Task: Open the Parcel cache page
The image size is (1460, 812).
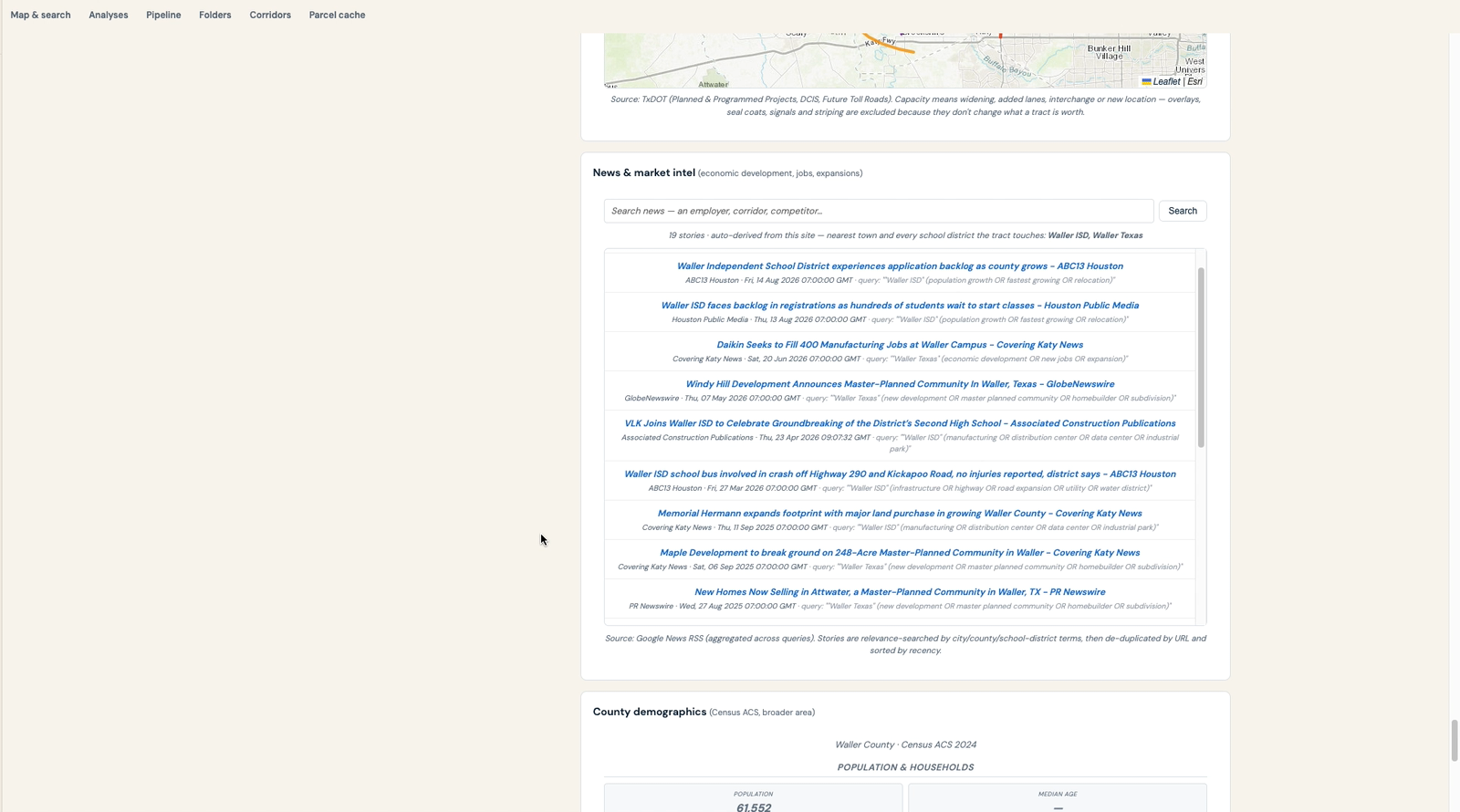Action: click(337, 15)
